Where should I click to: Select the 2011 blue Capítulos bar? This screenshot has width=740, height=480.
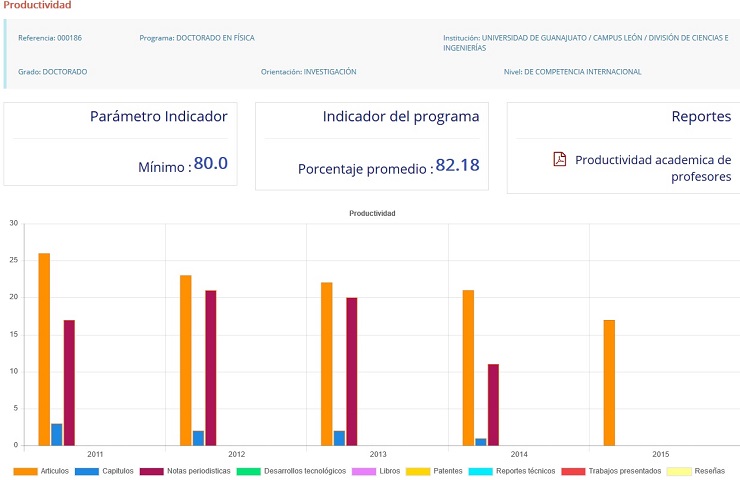pos(57,434)
